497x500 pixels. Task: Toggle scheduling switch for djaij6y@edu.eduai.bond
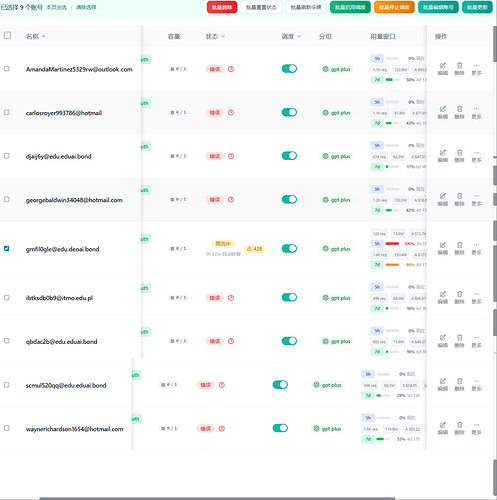click(289, 156)
